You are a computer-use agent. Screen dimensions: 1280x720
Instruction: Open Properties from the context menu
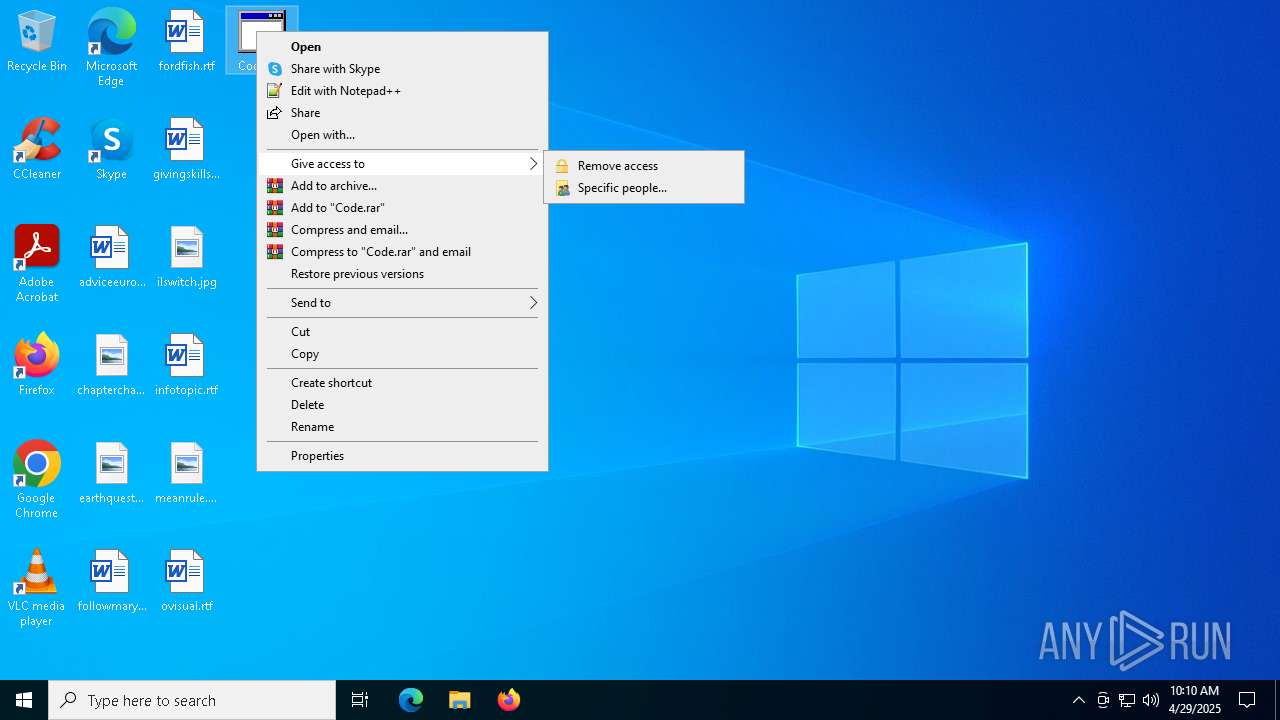(403, 456)
